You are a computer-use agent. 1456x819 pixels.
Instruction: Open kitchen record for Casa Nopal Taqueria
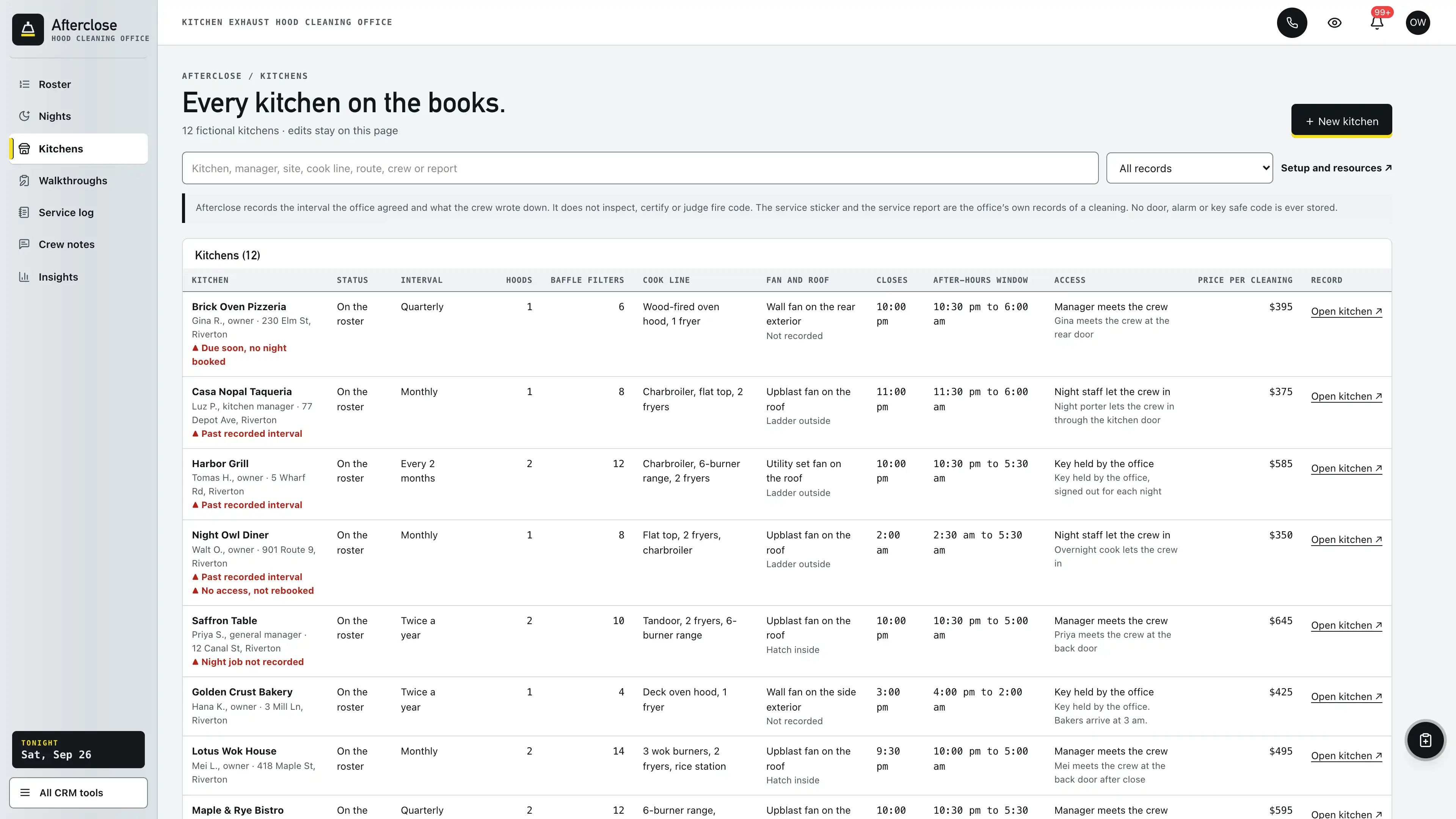pyautogui.click(x=1346, y=396)
